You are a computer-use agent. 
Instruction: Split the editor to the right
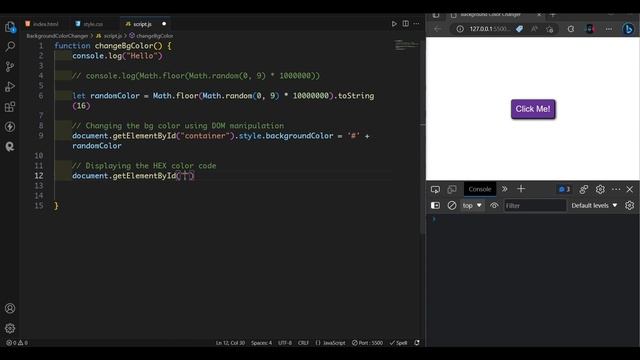[x=405, y=24]
